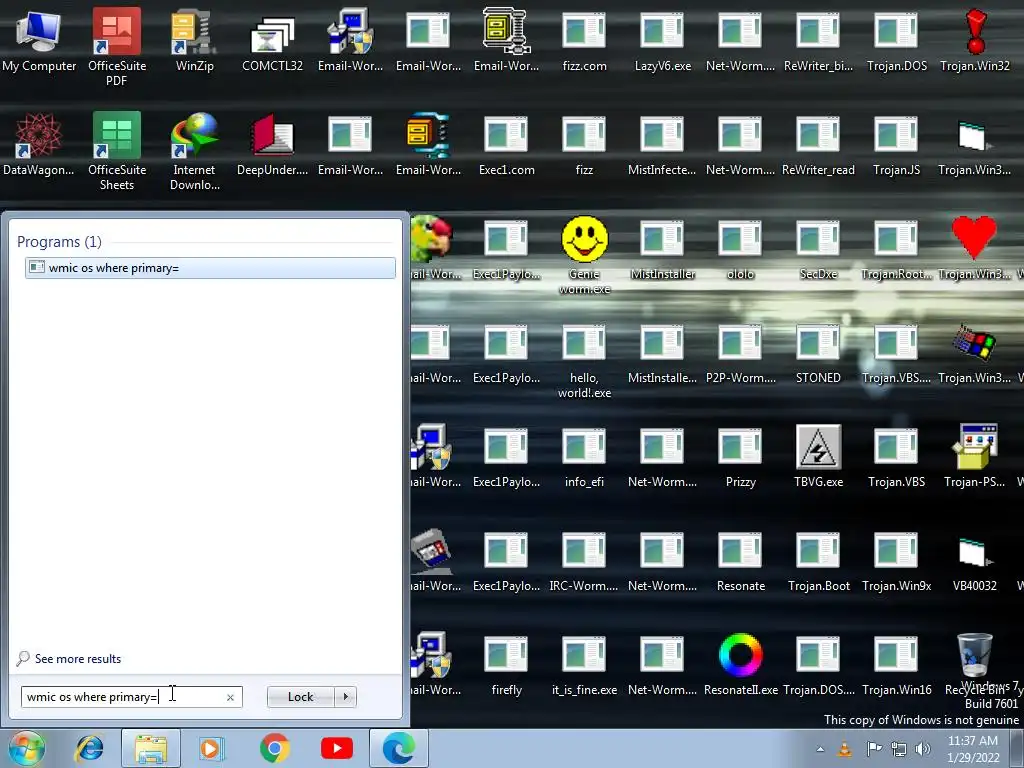
Task: Open 'wmic os where primary=' program result
Action: [210, 268]
